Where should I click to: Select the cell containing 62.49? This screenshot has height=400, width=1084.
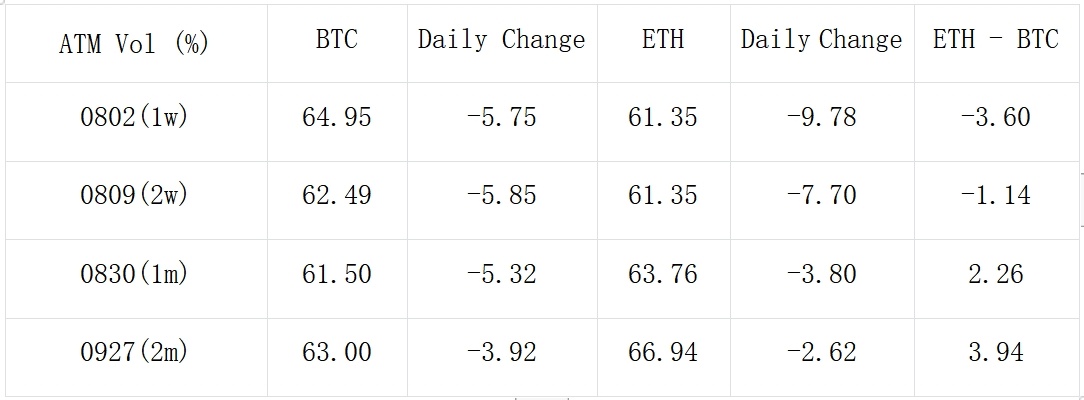coord(336,195)
